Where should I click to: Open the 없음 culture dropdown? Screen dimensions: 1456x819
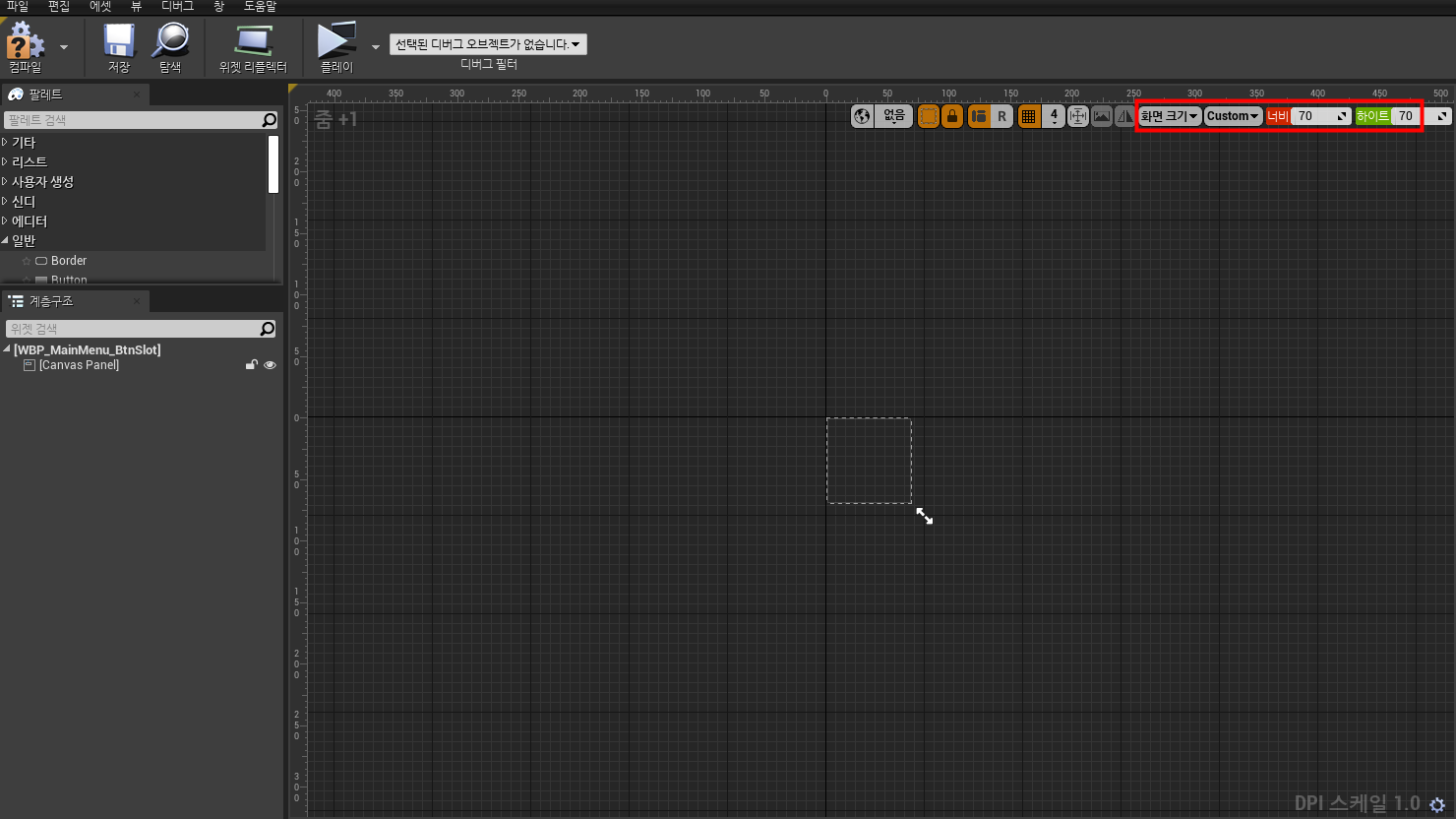tap(894, 116)
